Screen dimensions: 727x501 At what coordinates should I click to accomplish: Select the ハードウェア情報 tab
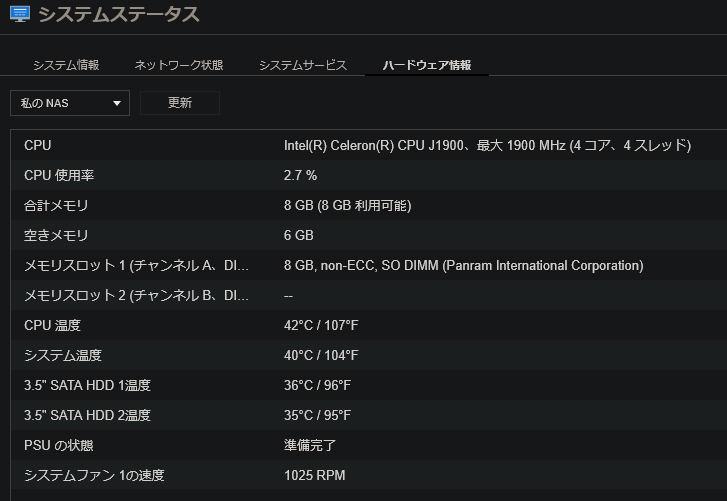(427, 65)
